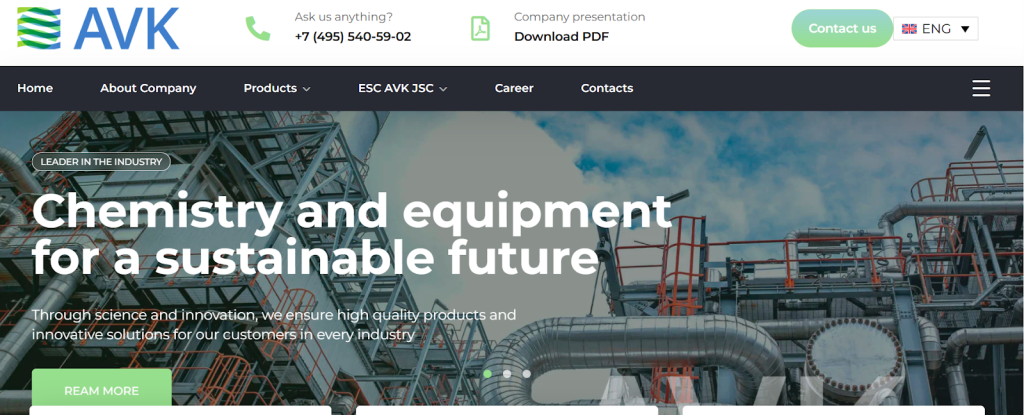Click the Download PDF link
Image resolution: width=1024 pixels, height=415 pixels.
[562, 37]
